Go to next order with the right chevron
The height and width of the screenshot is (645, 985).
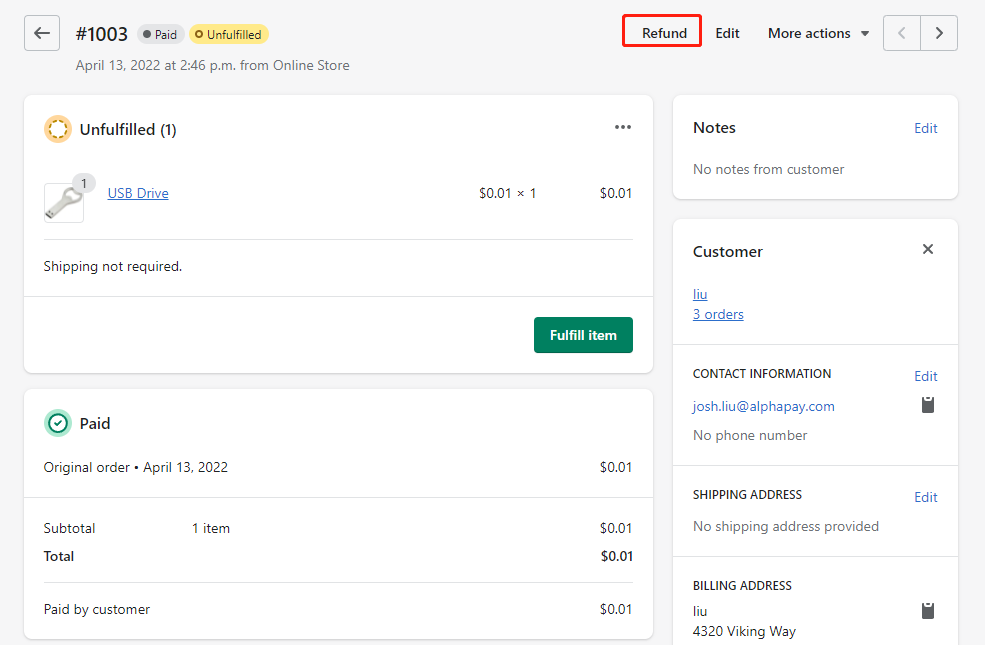click(x=939, y=33)
